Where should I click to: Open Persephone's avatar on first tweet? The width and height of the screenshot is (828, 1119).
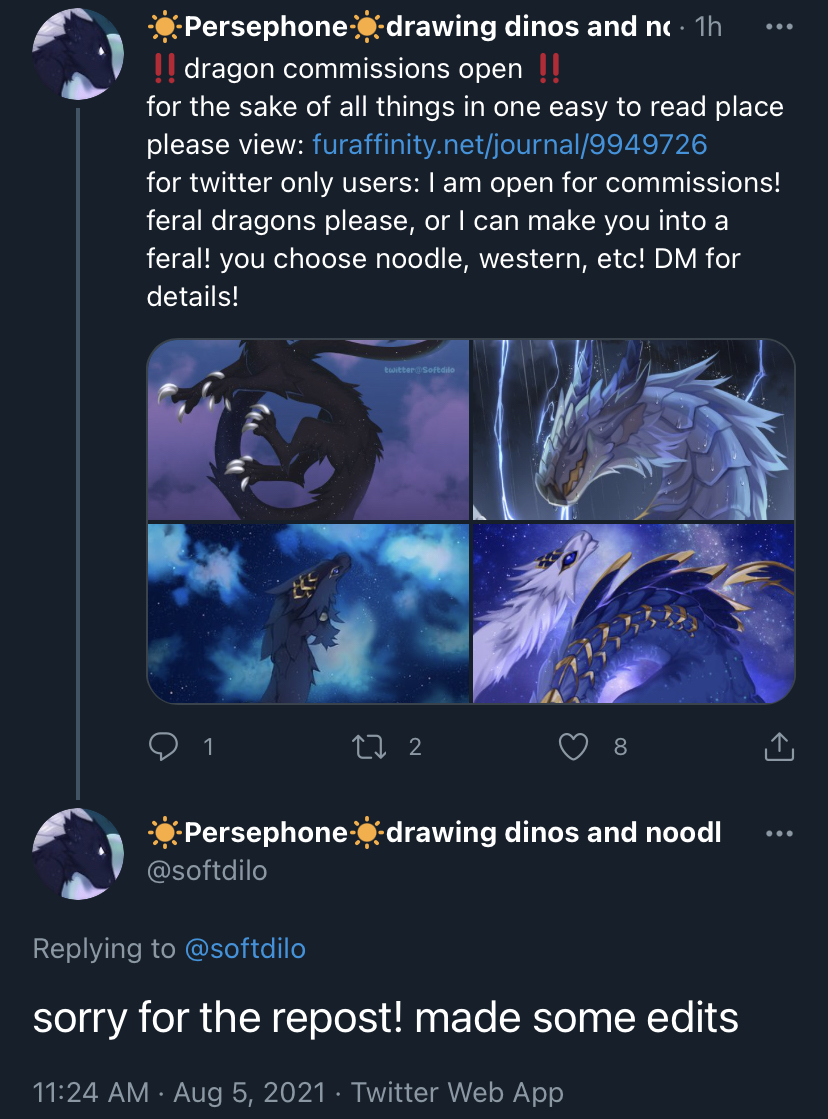tap(78, 54)
